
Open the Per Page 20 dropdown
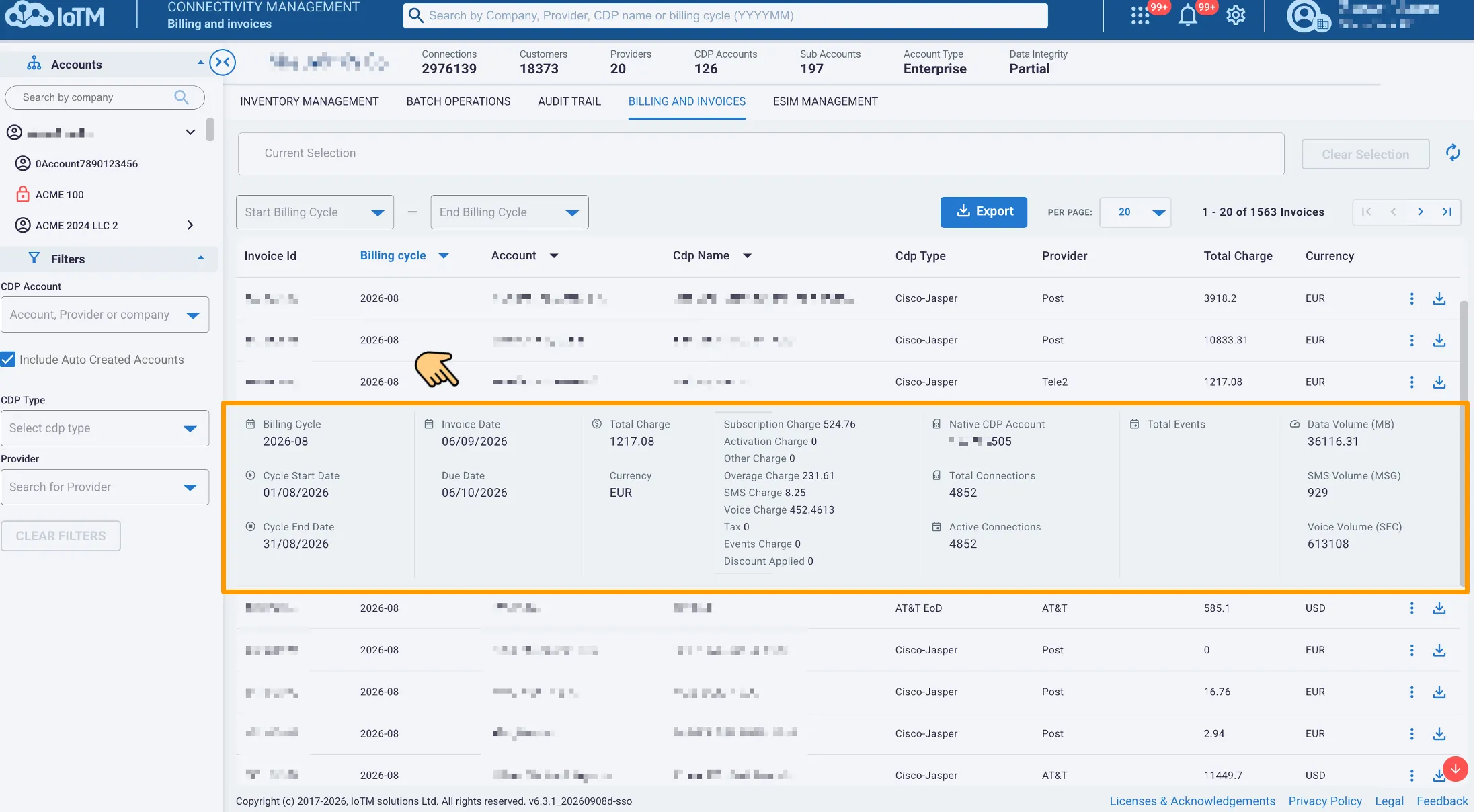tap(1135, 212)
